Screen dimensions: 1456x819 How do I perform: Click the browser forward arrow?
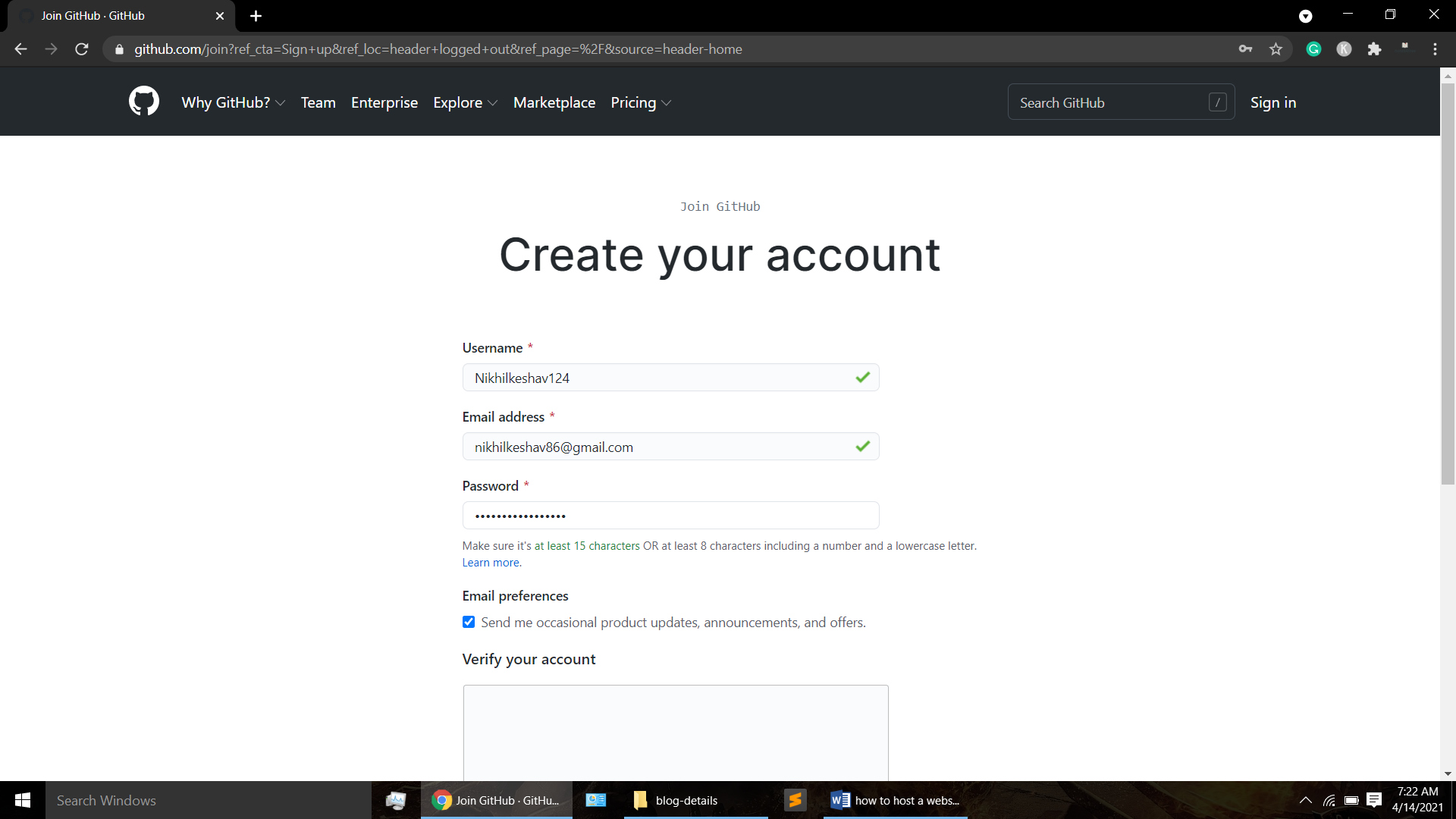[x=51, y=49]
